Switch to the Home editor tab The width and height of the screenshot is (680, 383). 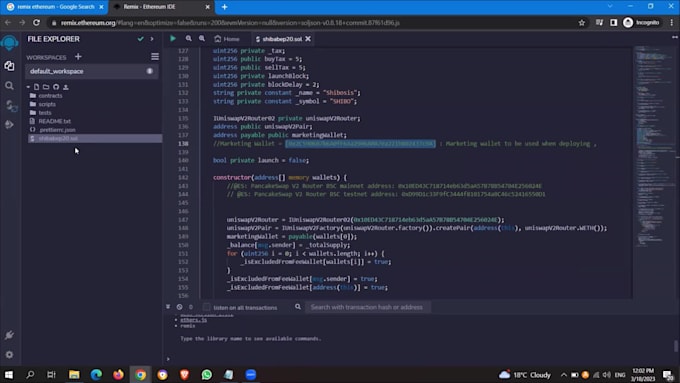tap(227, 39)
